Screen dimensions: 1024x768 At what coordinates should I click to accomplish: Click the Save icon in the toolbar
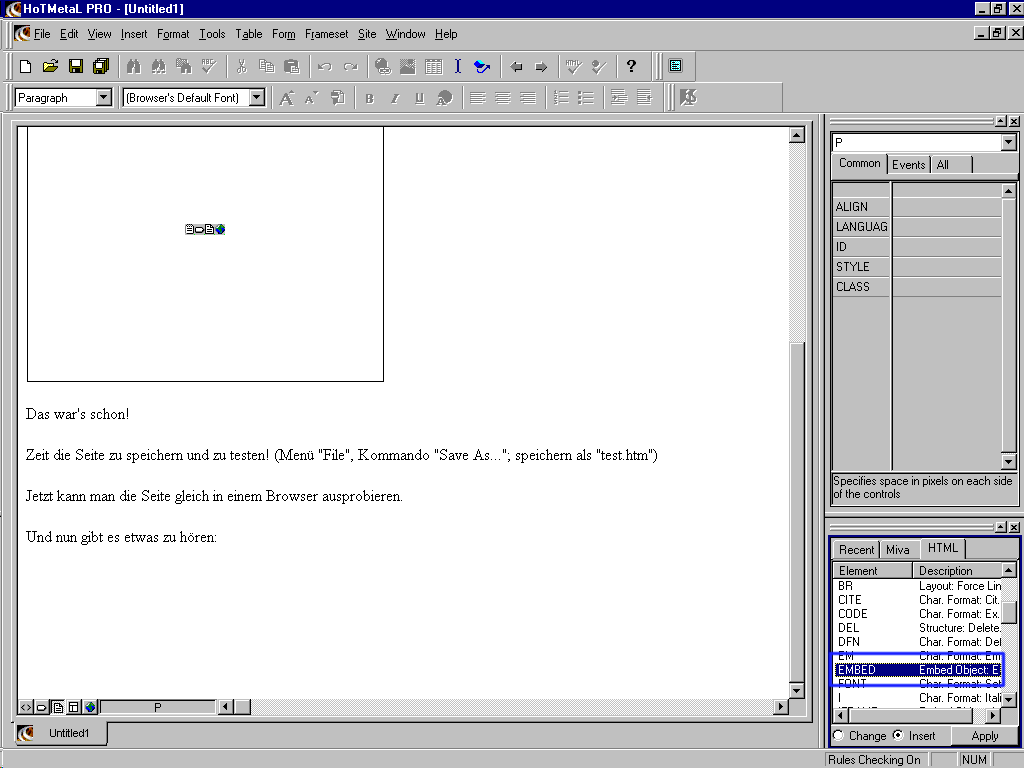click(x=76, y=67)
